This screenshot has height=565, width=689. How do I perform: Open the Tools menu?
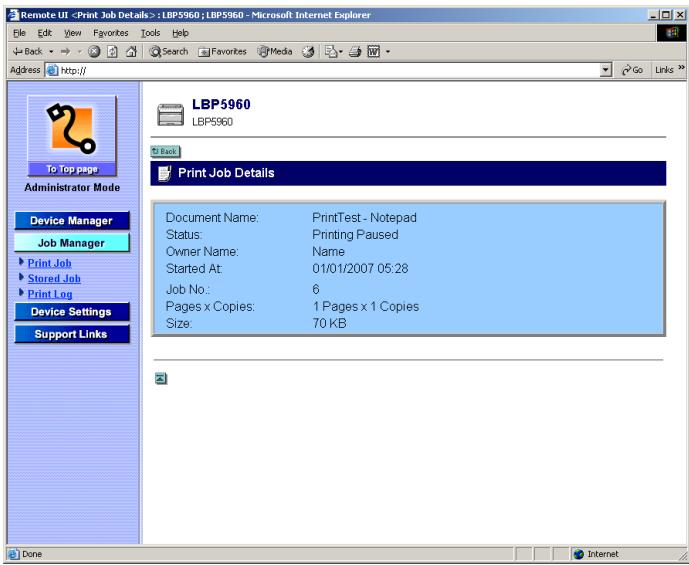point(150,33)
